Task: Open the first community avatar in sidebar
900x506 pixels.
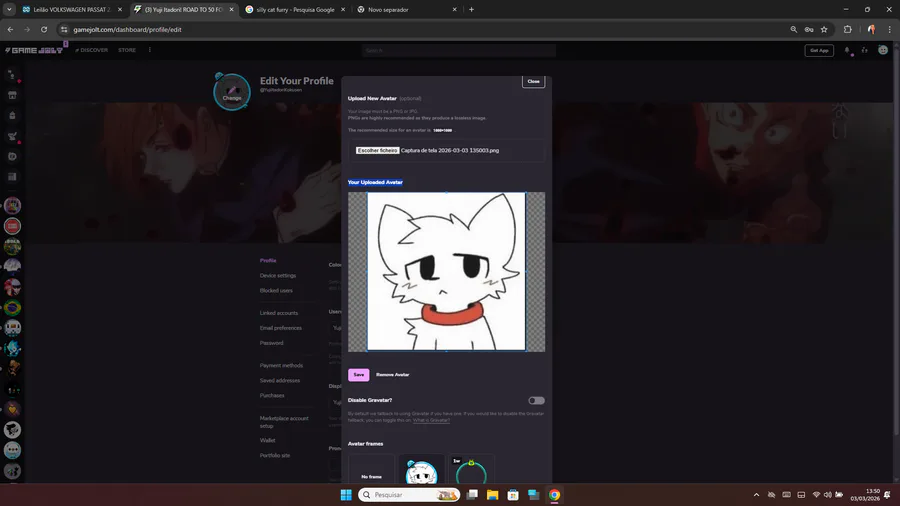Action: [12, 205]
